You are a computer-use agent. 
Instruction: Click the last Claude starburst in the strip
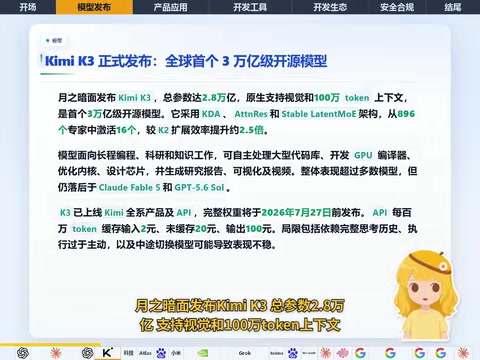point(463,353)
